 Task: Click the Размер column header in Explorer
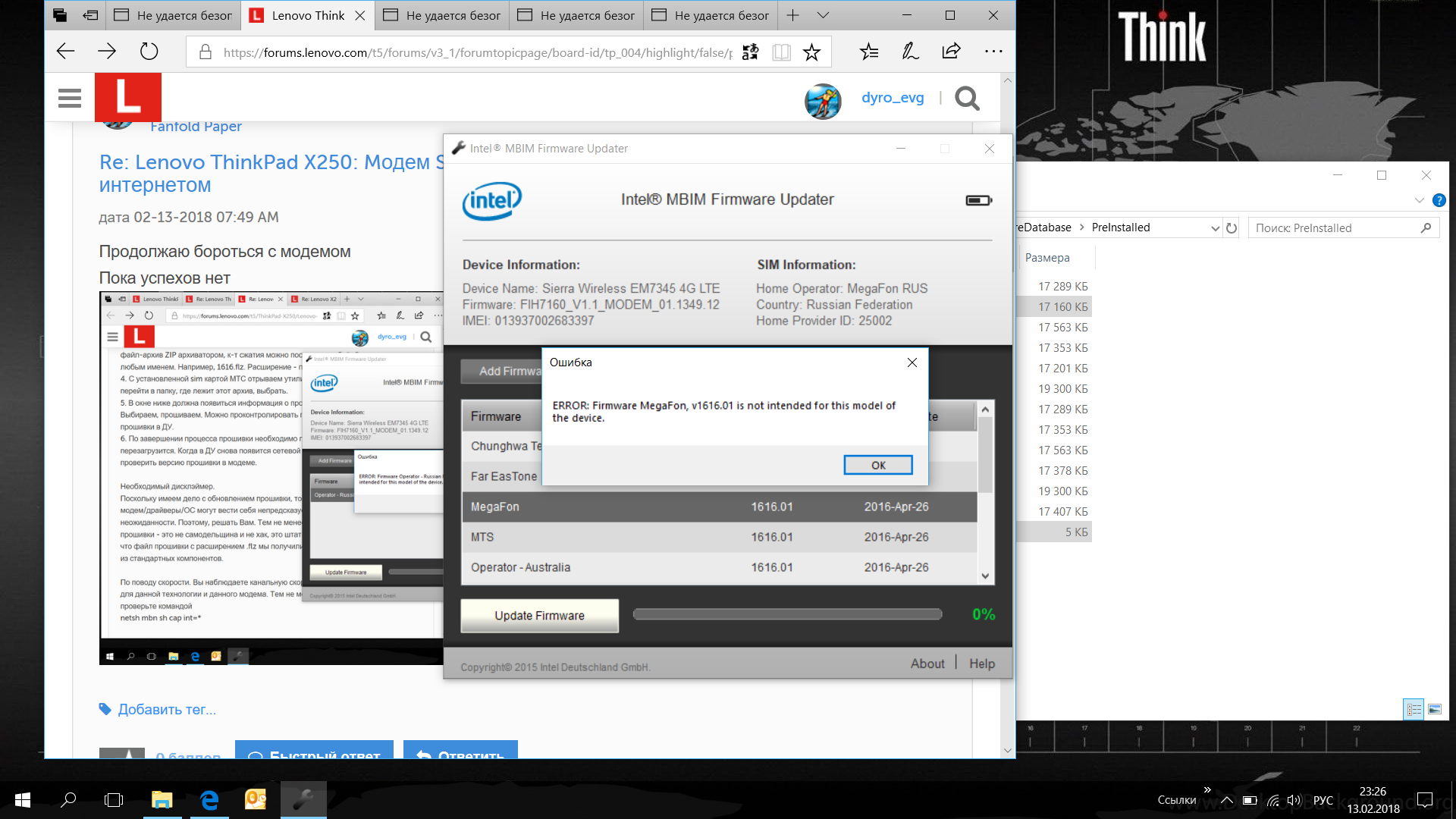(x=1047, y=258)
